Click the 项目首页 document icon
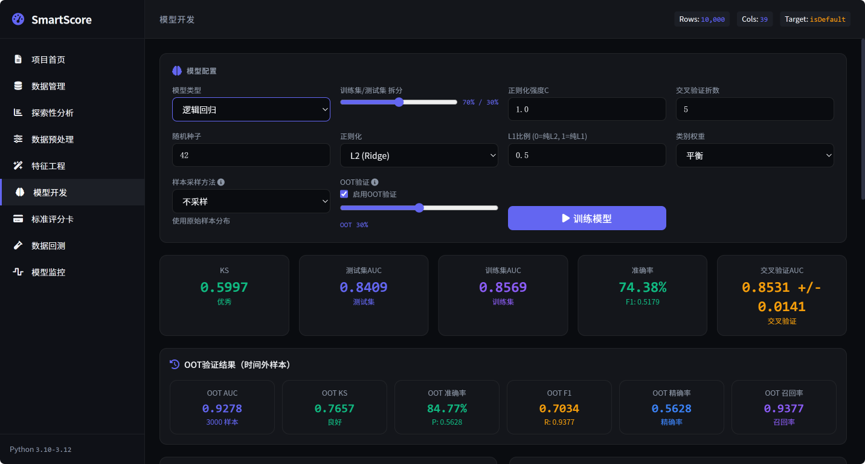 click(x=18, y=59)
